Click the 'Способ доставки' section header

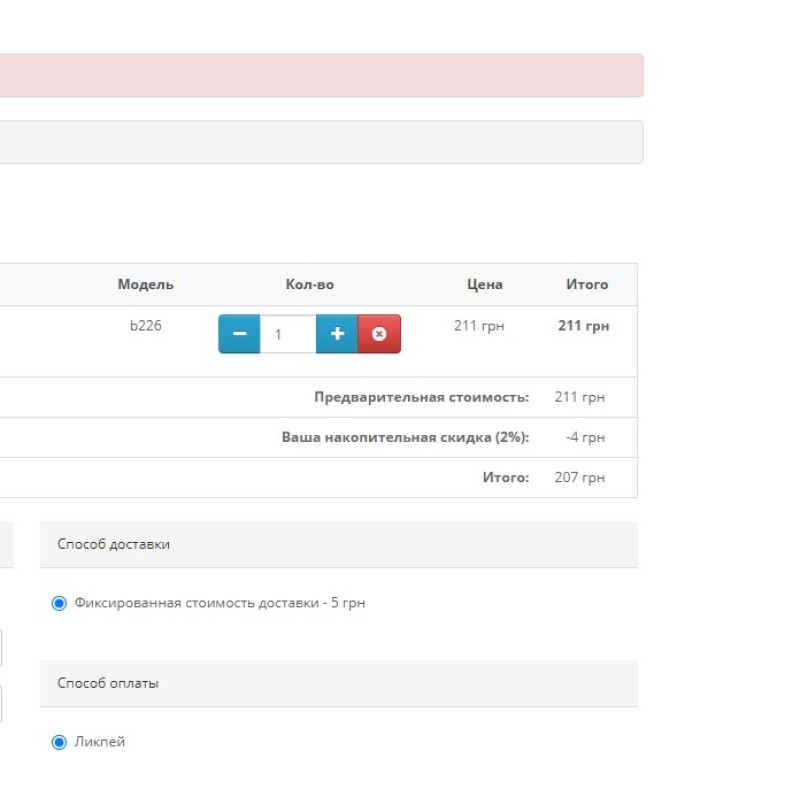pos(114,544)
